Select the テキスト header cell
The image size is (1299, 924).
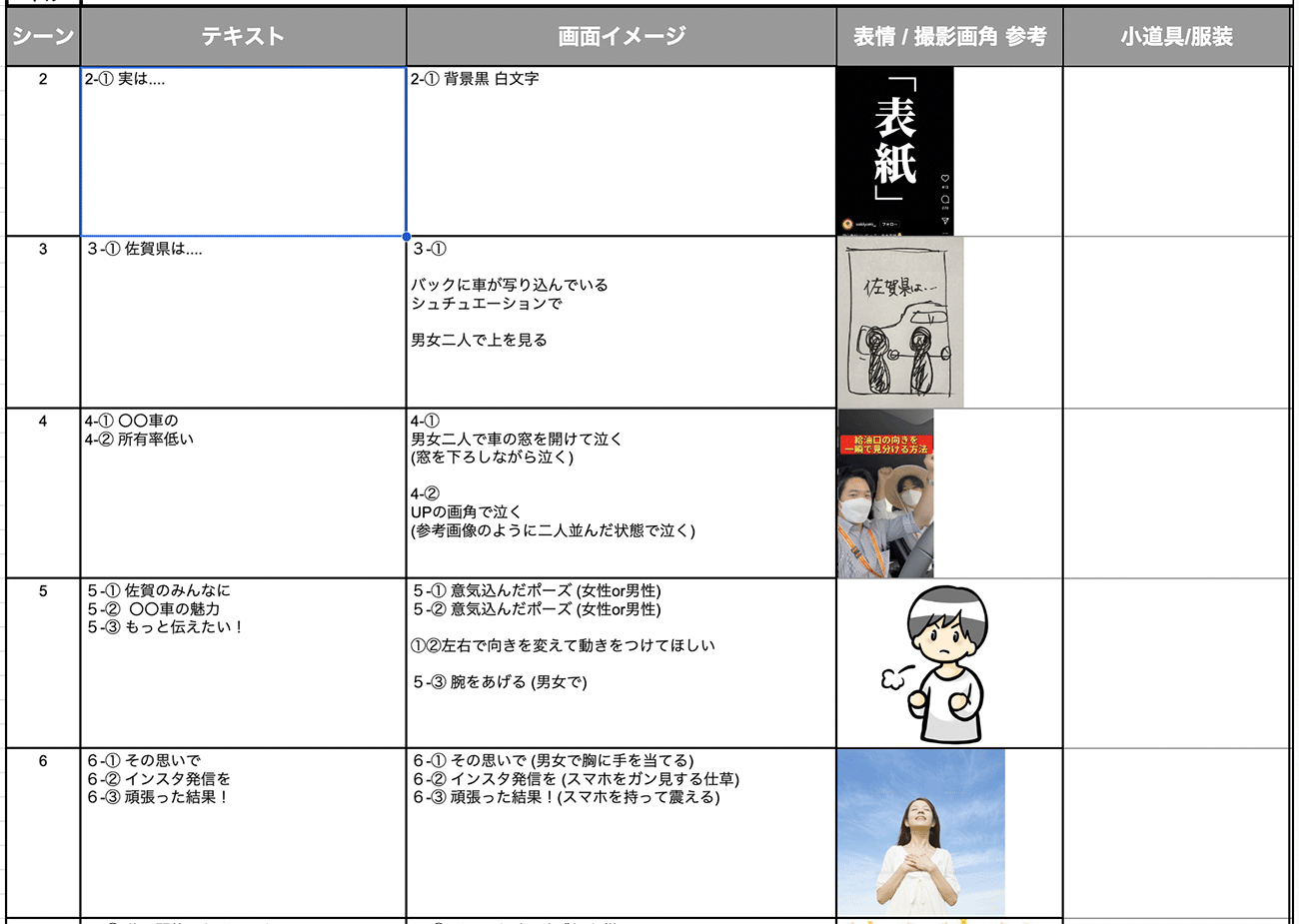click(x=243, y=37)
